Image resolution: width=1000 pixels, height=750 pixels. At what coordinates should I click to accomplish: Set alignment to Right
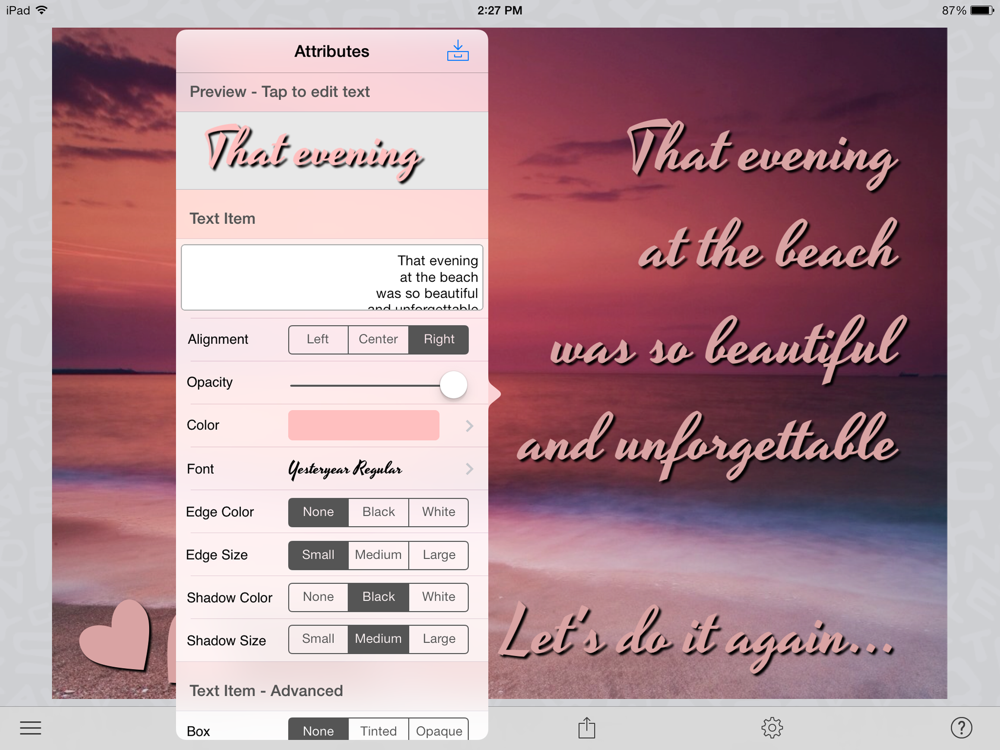(x=439, y=339)
